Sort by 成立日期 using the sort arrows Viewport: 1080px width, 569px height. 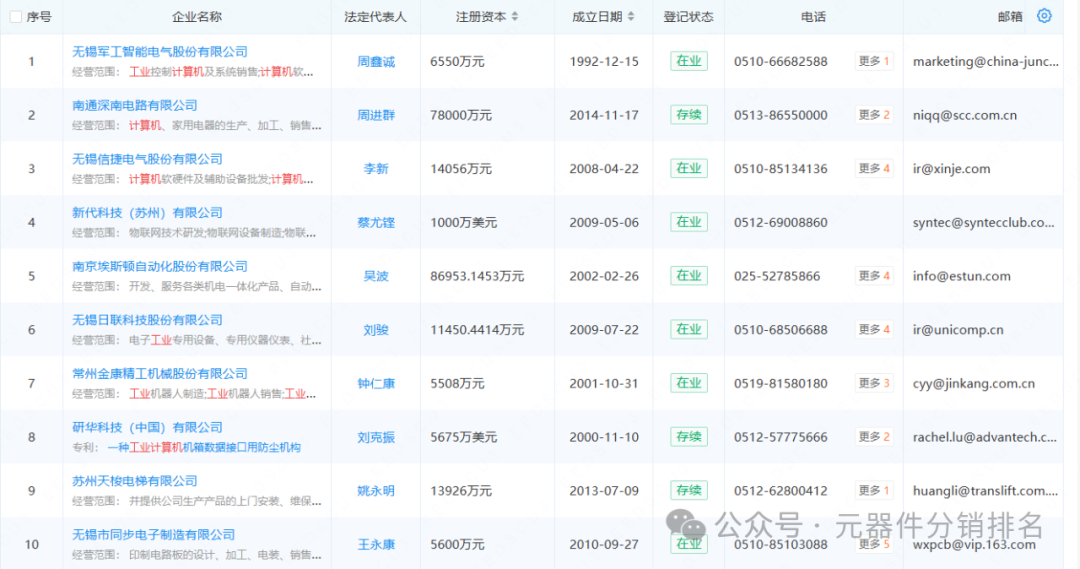pyautogui.click(x=631, y=17)
